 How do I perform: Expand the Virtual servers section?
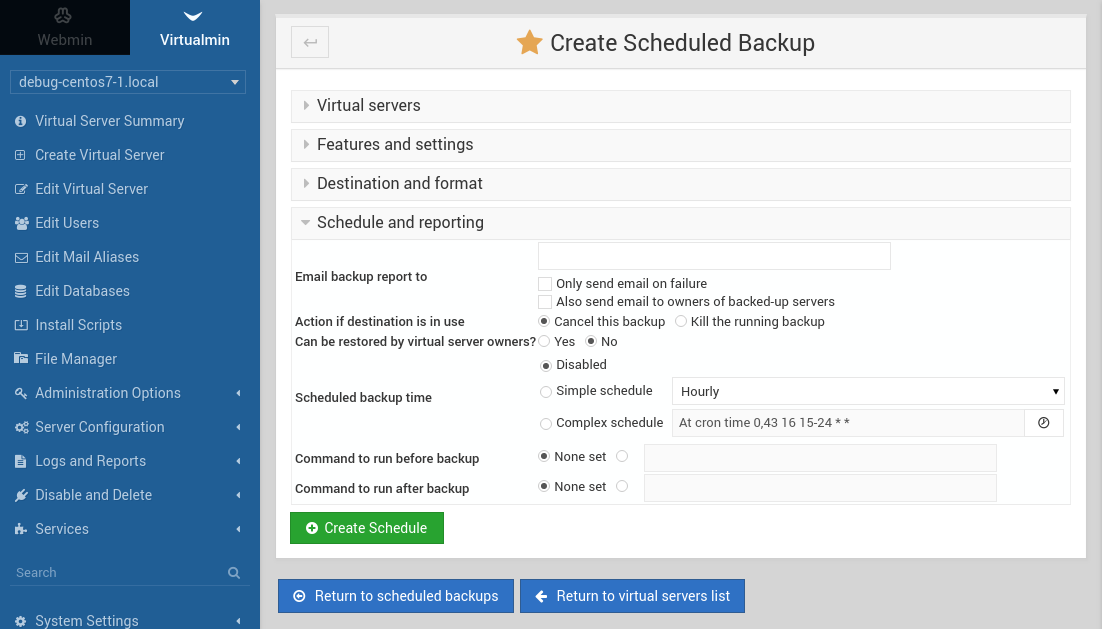680,105
